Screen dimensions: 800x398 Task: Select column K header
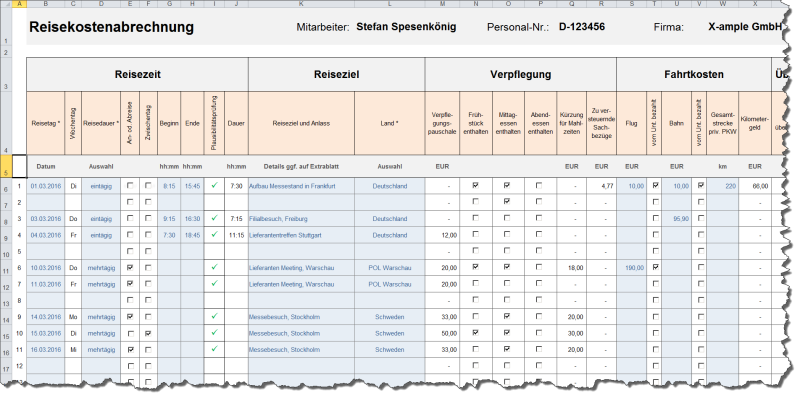click(x=301, y=4)
